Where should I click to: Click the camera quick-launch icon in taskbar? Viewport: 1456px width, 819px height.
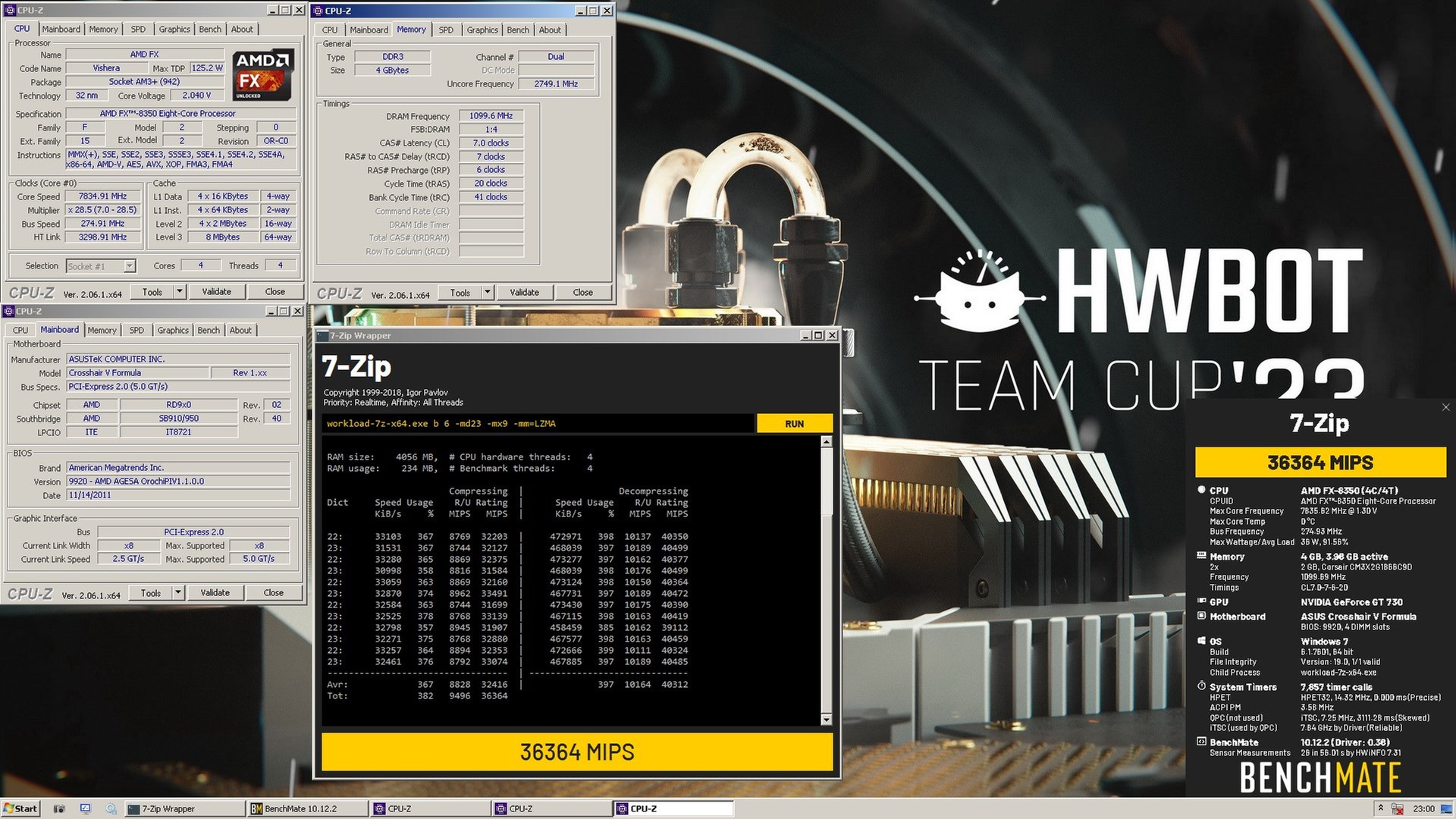click(59, 808)
